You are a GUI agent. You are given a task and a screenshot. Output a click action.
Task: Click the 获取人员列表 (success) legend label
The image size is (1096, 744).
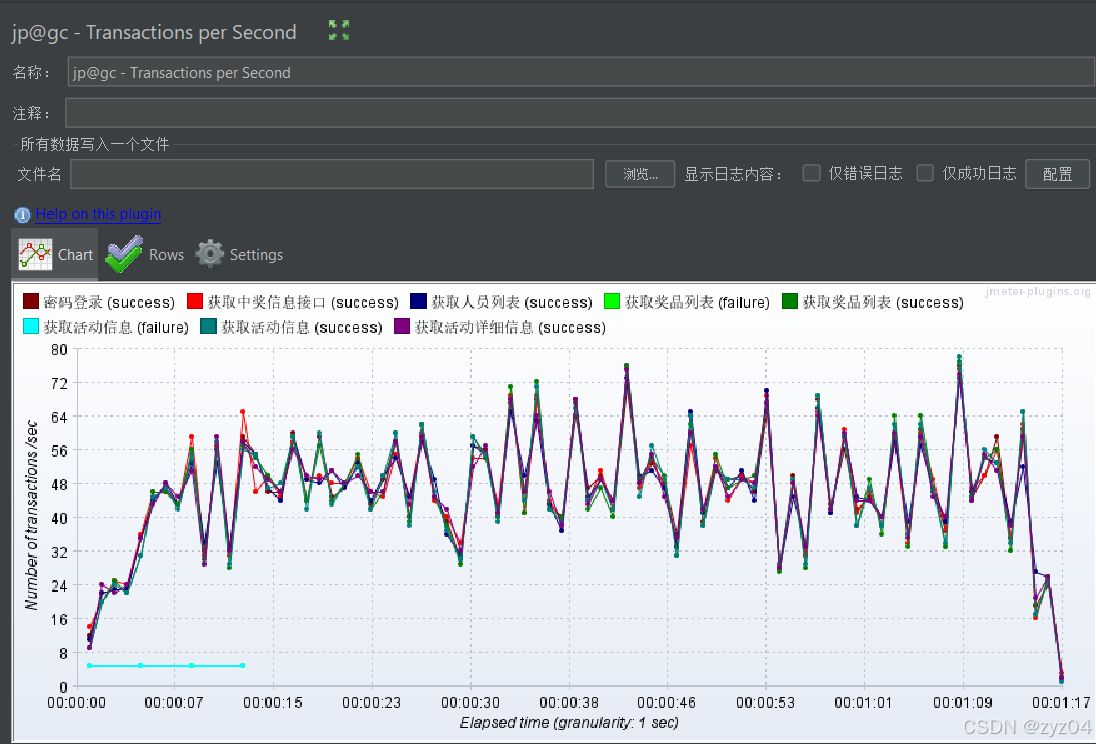click(512, 302)
